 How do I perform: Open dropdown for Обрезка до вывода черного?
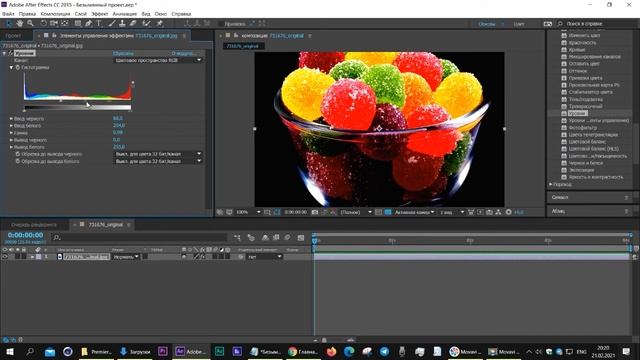(x=158, y=154)
